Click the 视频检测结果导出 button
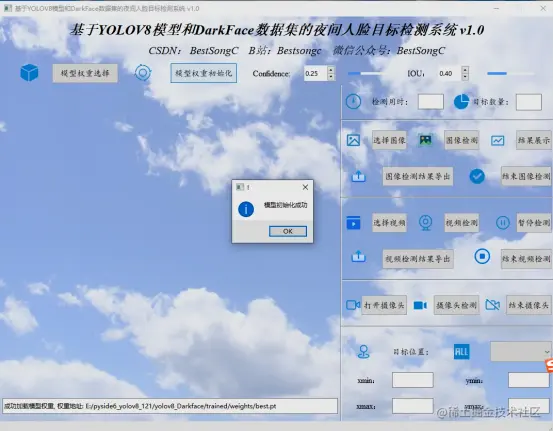554x432 pixels. (418, 259)
